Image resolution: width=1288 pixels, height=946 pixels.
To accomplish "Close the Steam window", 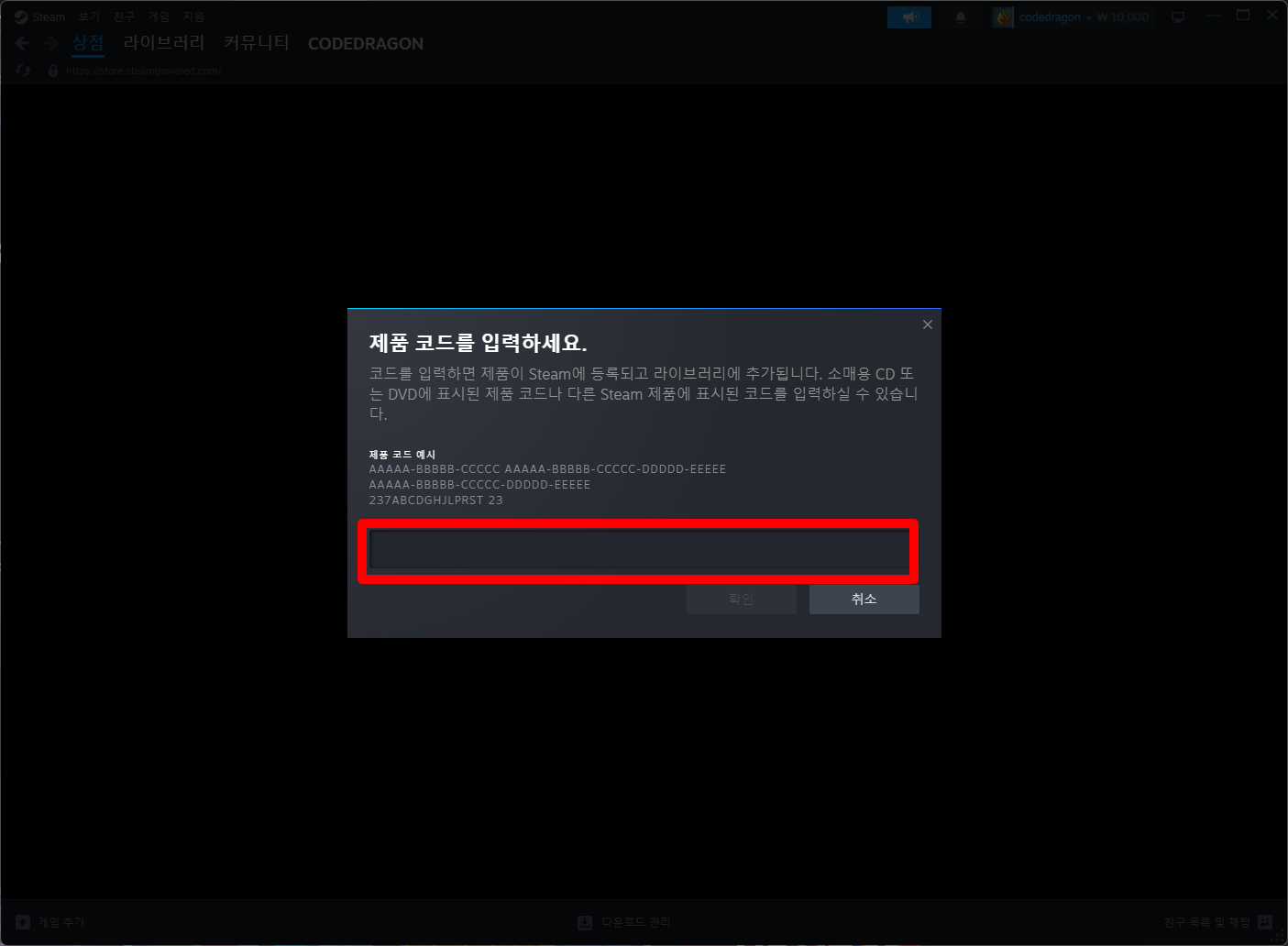I will coord(1272,16).
